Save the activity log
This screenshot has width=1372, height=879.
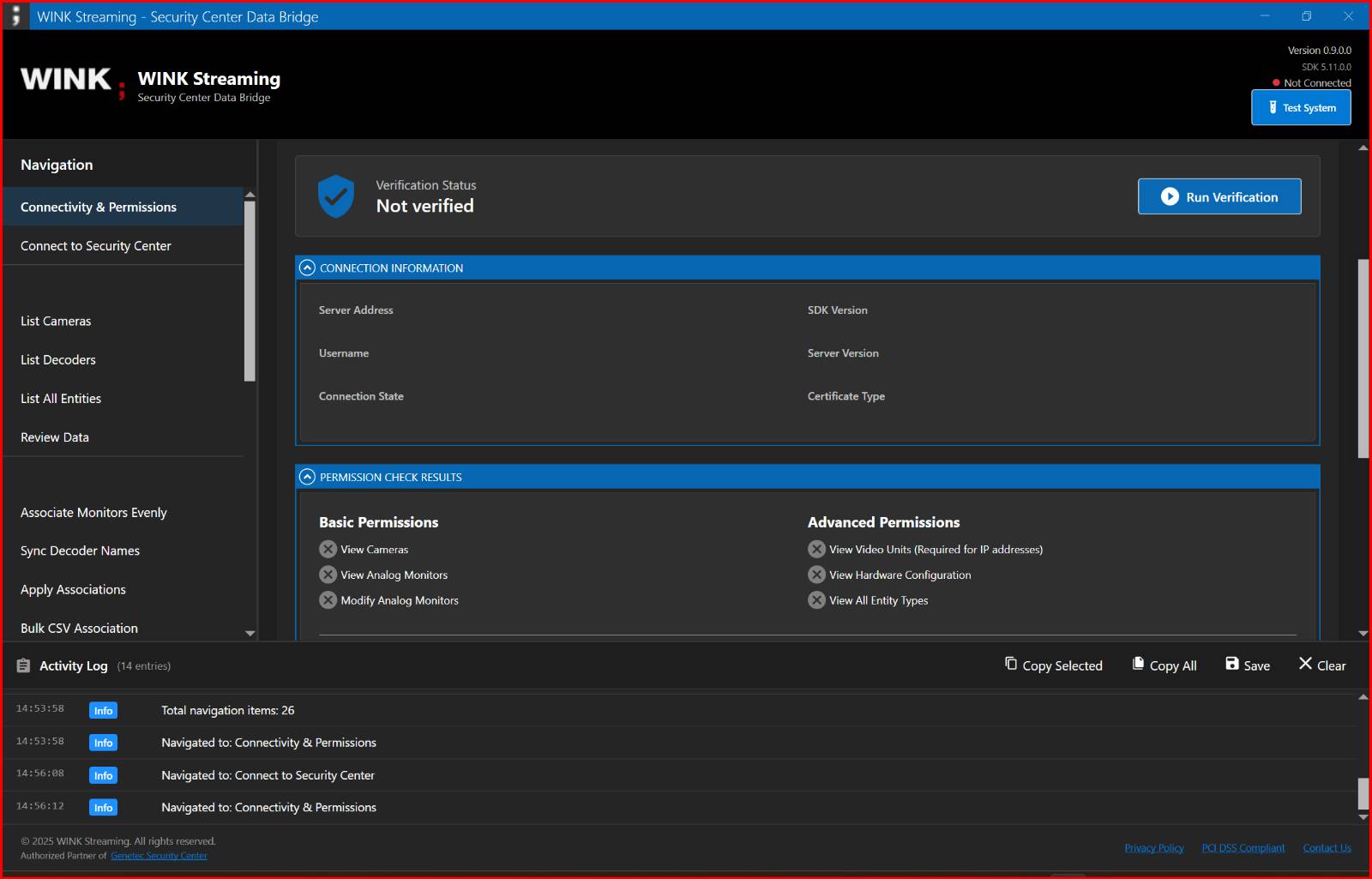tap(1248, 665)
